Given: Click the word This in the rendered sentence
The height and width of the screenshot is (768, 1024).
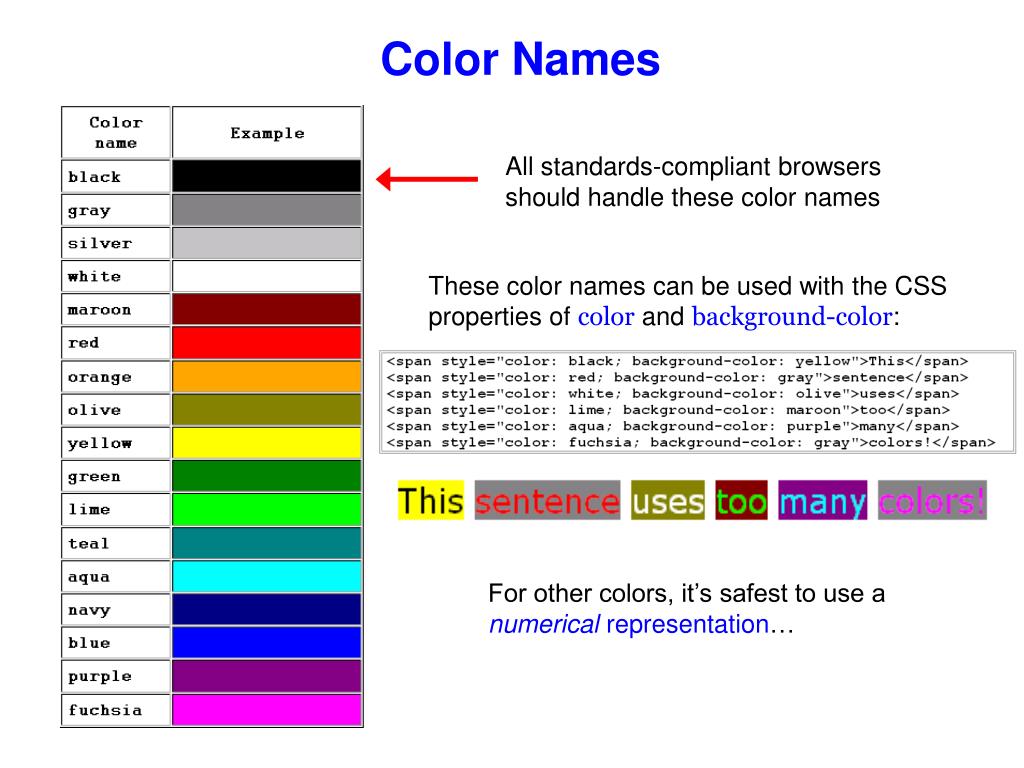Looking at the screenshot, I should 430,501.
